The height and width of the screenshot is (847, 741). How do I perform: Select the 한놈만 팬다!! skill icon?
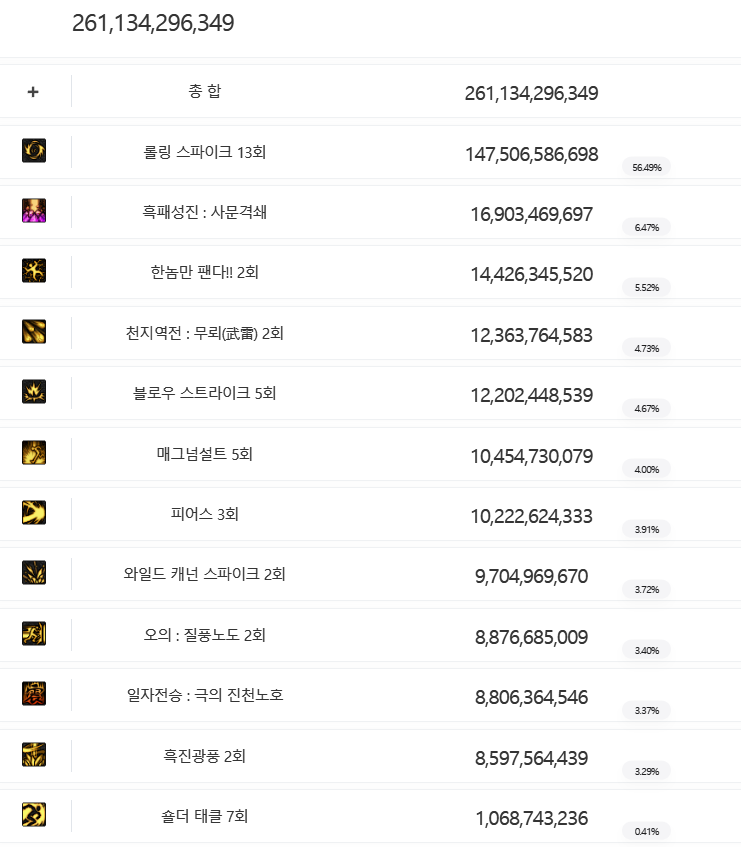[34, 271]
